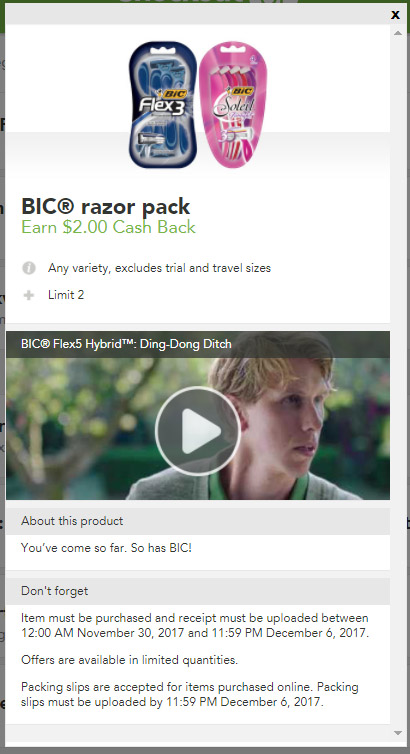Click the plus icon next to Limit 2
The width and height of the screenshot is (410, 754).
[29, 295]
